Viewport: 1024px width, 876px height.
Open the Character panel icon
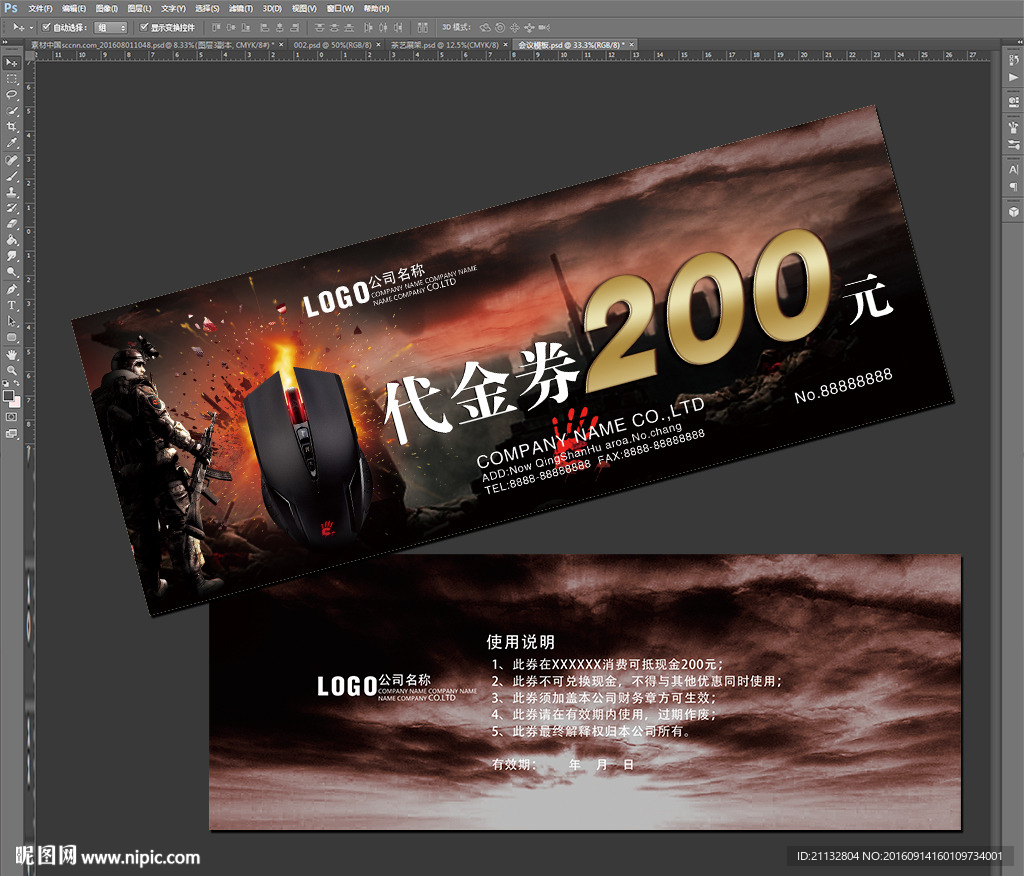(1013, 169)
